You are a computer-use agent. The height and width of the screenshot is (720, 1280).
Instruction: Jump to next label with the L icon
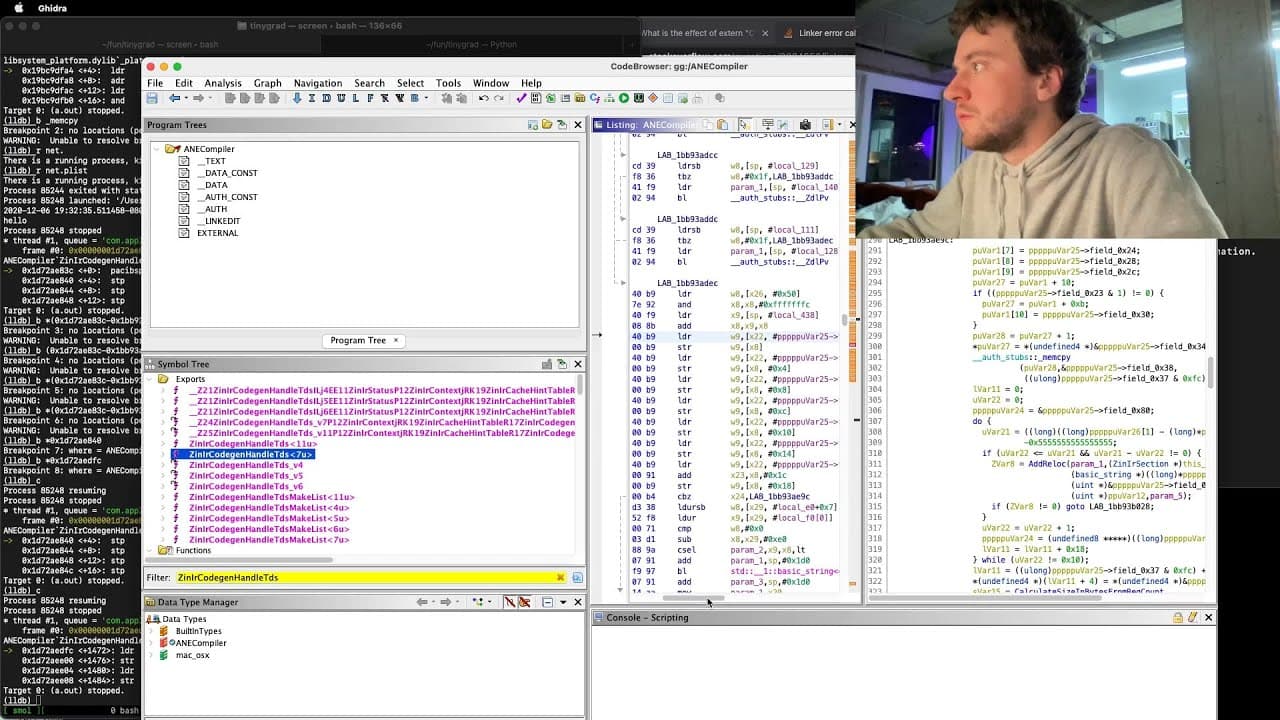pos(356,98)
